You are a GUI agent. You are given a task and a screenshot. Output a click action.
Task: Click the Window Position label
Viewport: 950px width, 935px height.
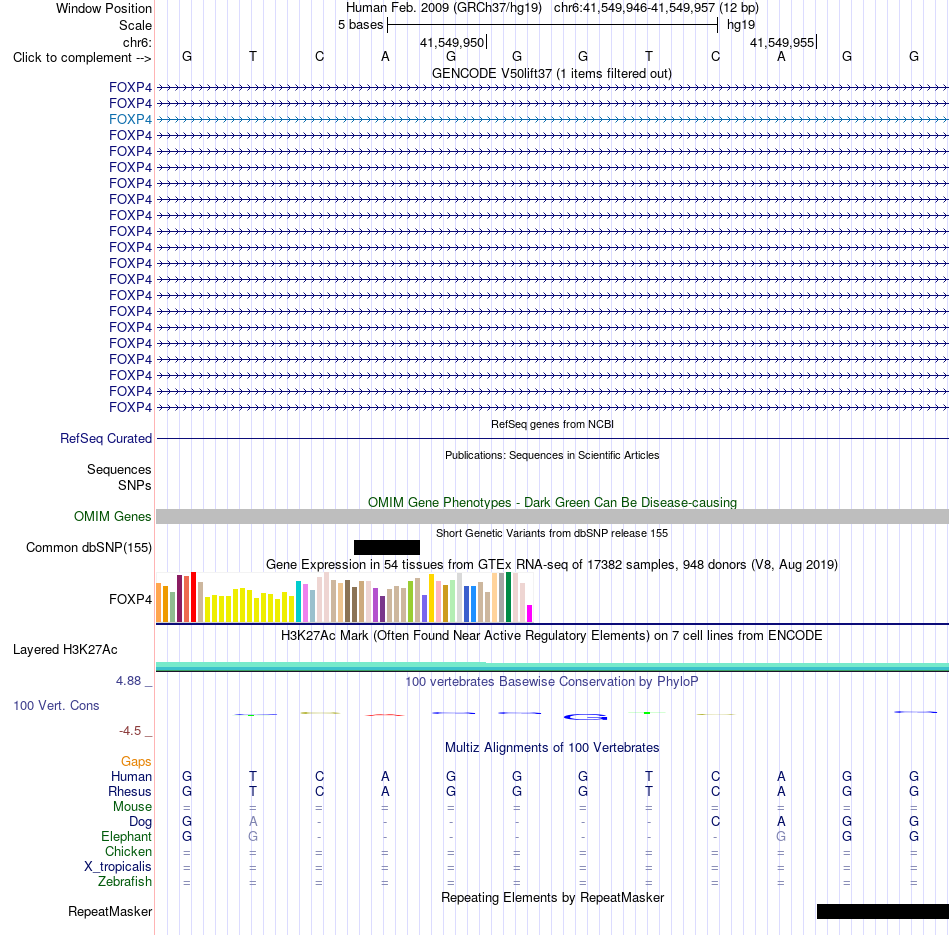coord(104,8)
